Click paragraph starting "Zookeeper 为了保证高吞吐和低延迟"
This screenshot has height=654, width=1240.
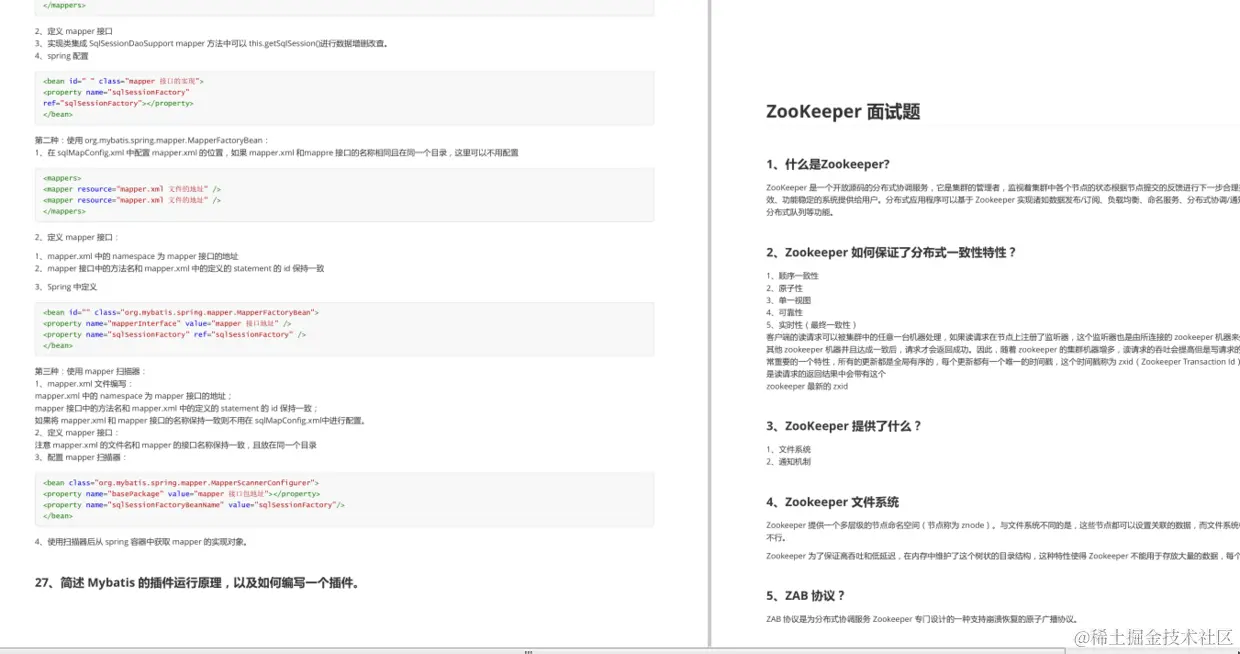pyautogui.click(x=1003, y=556)
